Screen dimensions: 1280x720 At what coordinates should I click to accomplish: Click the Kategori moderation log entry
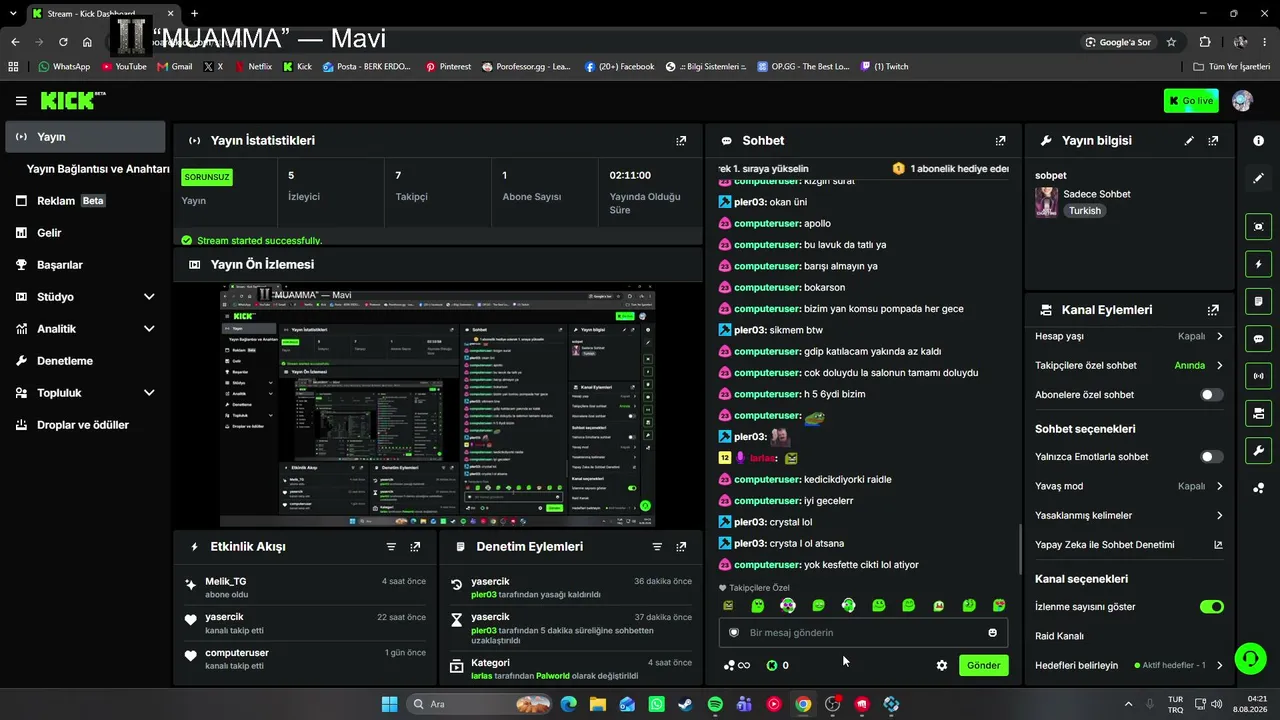coord(569,668)
